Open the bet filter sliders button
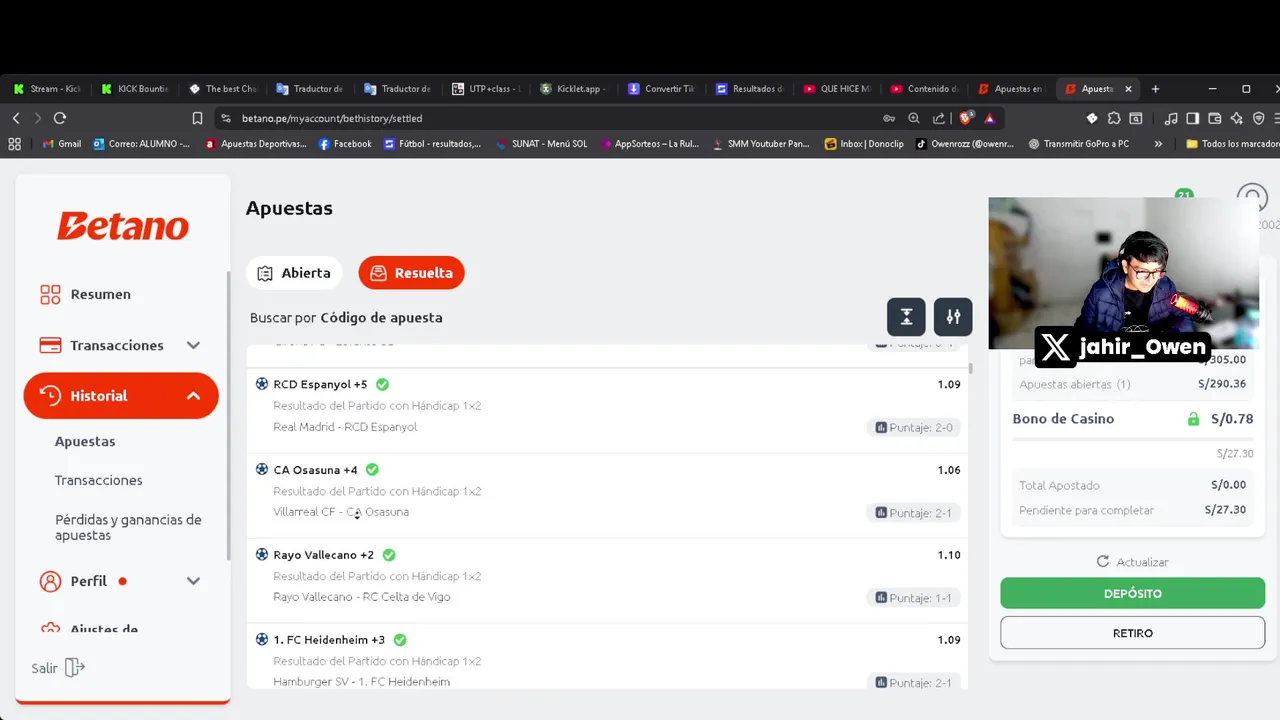This screenshot has width=1280, height=720. 953,317
